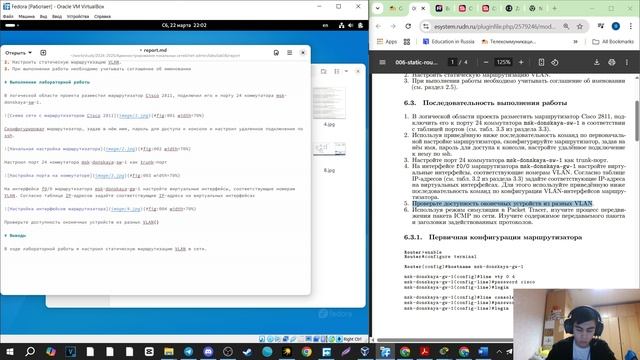This screenshot has width=640, height=360.
Task: Click the esystem.rudn.ru address bar
Action: pos(494,26)
